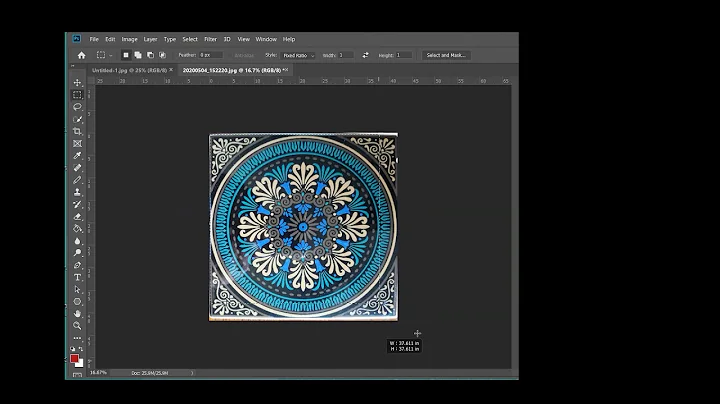The width and height of the screenshot is (720, 404).
Task: Open the Edit menu
Action: 110,39
